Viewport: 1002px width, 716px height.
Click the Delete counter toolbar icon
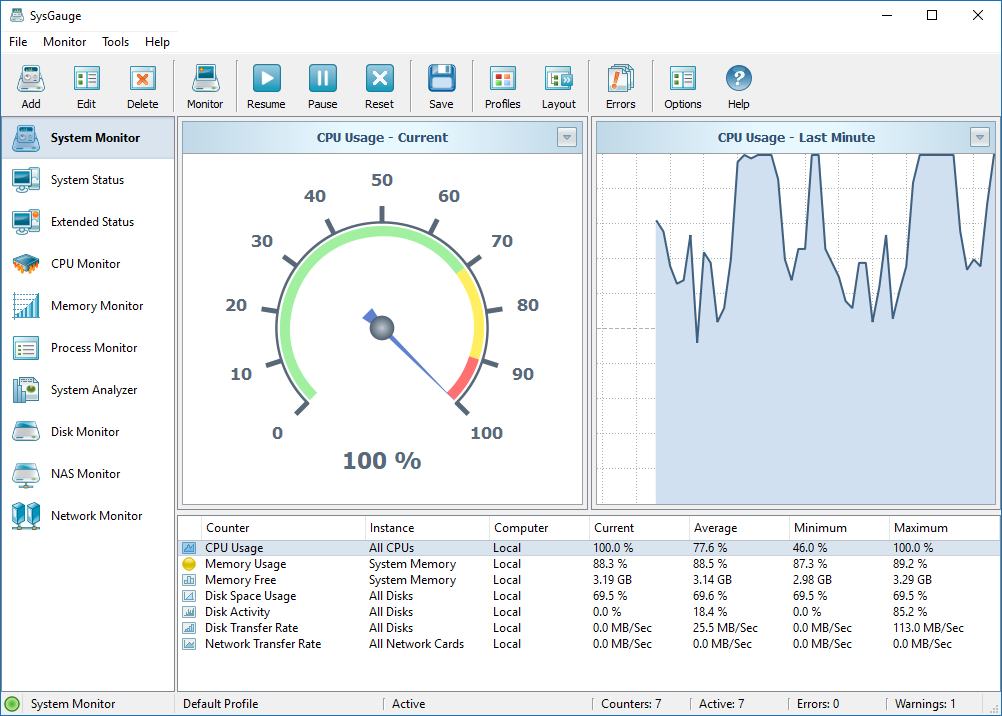click(x=143, y=79)
